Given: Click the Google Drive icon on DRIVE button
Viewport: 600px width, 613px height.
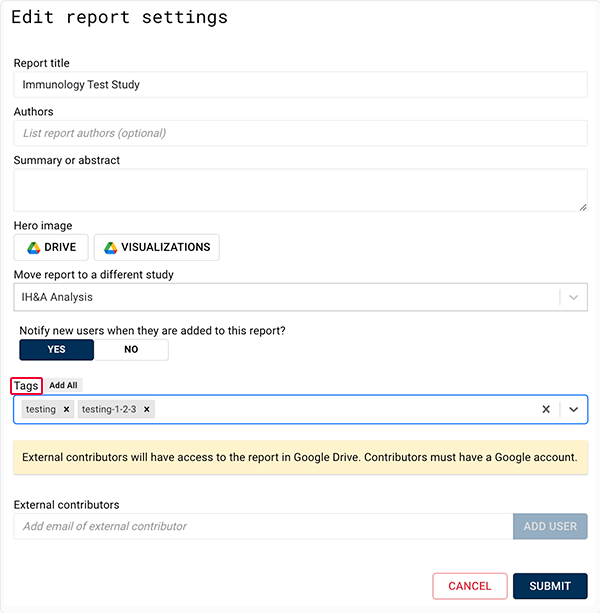Looking at the screenshot, I should tap(33, 247).
